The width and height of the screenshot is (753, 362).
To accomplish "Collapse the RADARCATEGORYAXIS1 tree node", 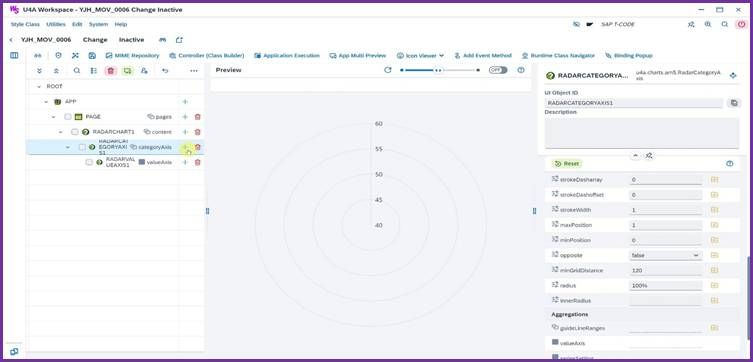I will [68, 147].
